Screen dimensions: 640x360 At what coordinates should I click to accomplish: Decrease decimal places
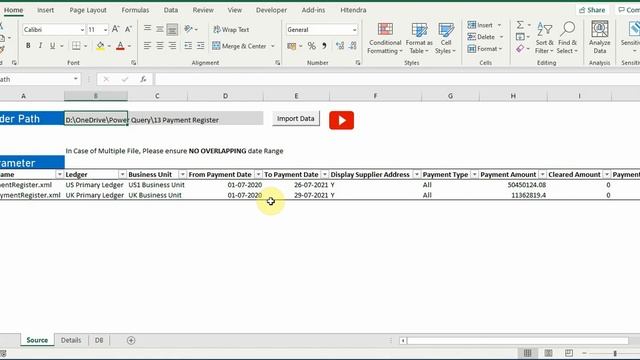(x=353, y=46)
